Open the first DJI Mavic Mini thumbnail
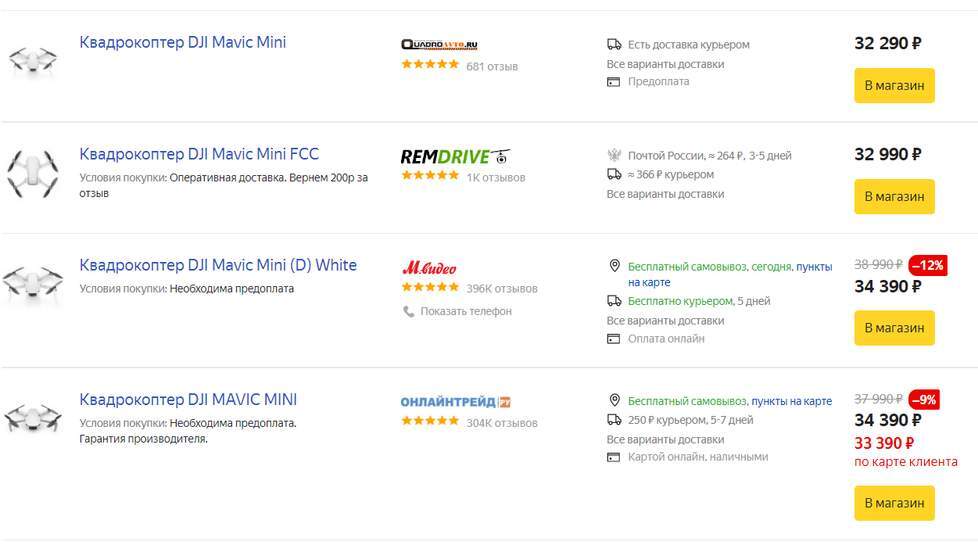Screen dimensions: 978x545 pyautogui.click(x=33, y=61)
